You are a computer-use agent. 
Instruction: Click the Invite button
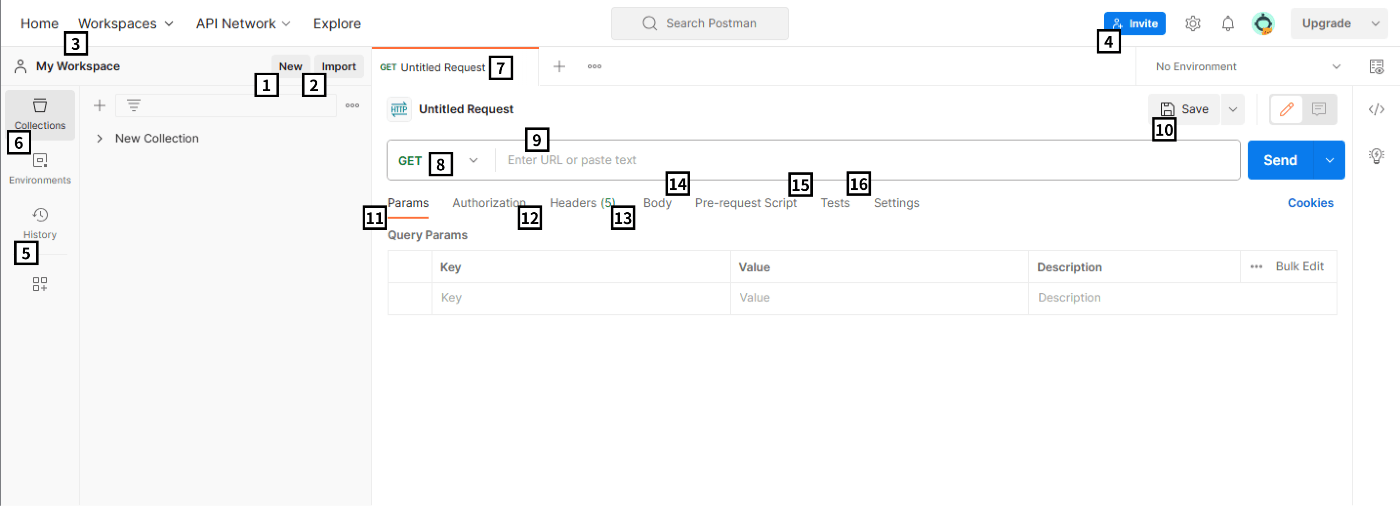point(1135,23)
